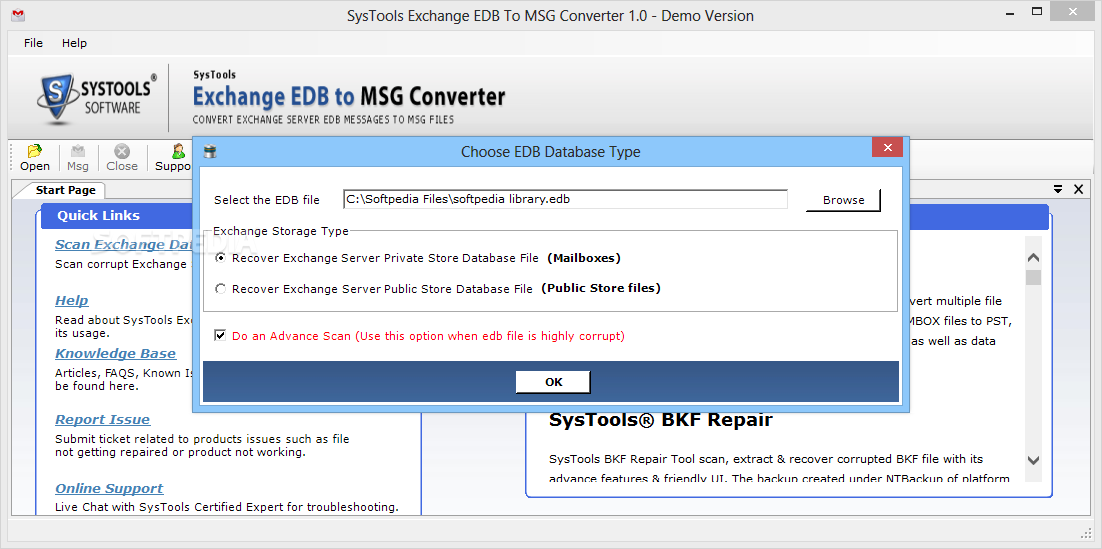The width and height of the screenshot is (1102, 549).
Task: Close the Choose EDB Database Type dialog
Action: tap(887, 148)
